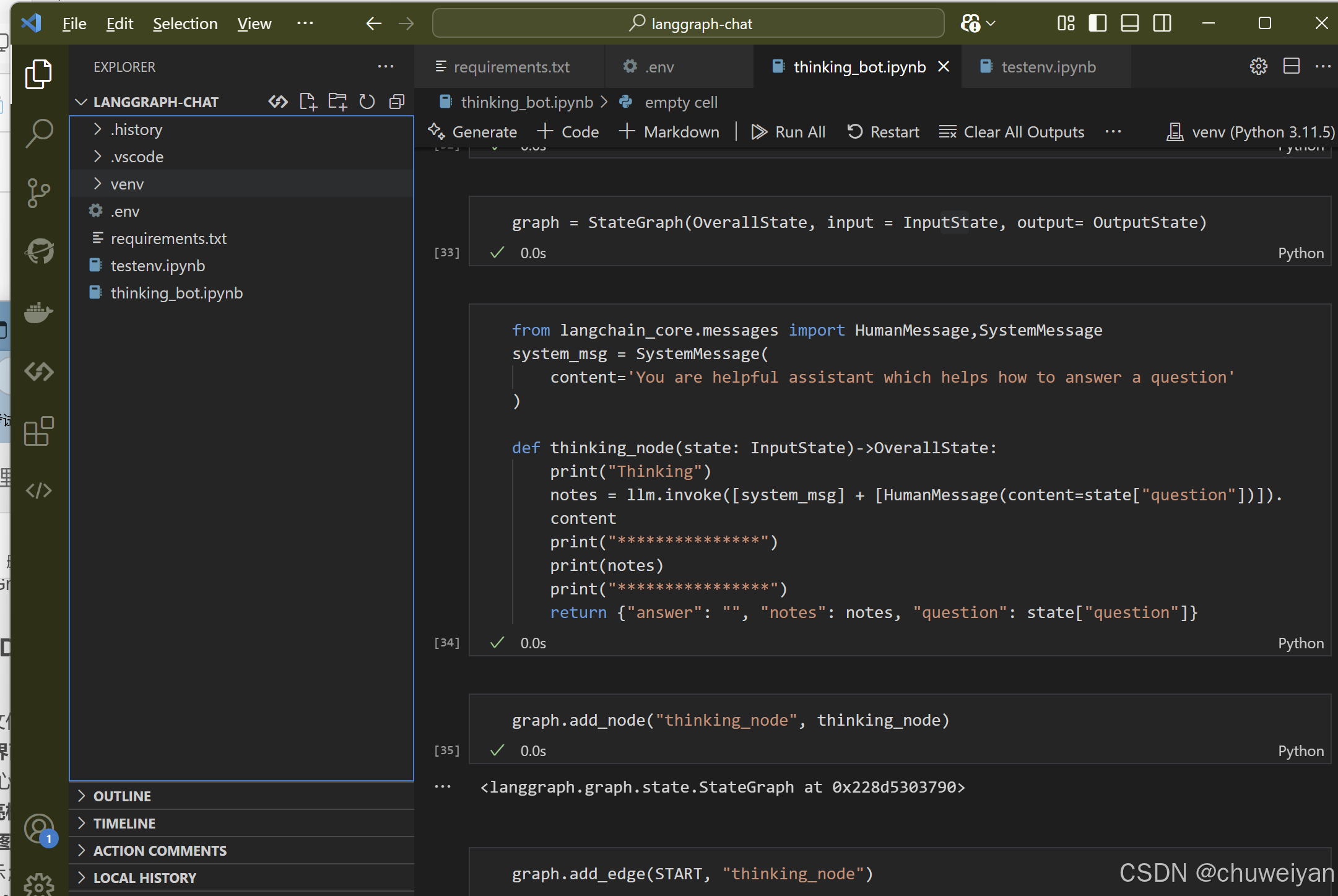Create a new file in Explorer

point(308,102)
